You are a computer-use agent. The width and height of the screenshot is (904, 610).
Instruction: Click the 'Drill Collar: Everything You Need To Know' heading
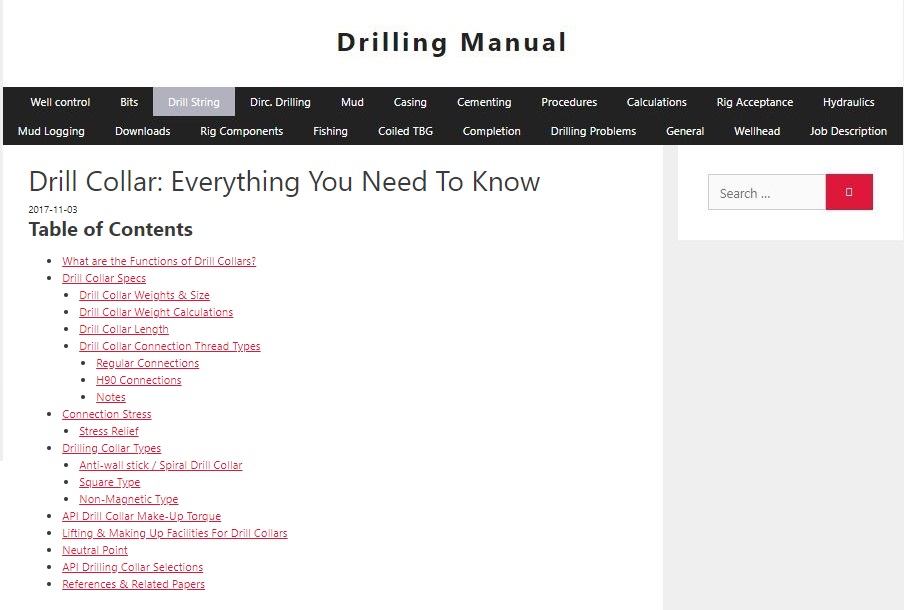pyautogui.click(x=284, y=182)
